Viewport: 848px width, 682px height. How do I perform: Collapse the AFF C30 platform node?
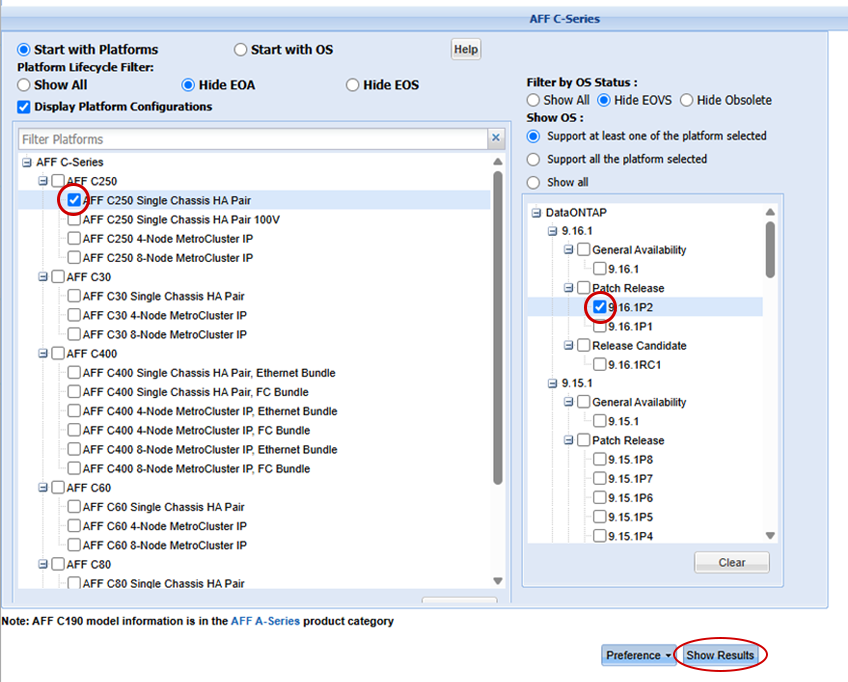43,277
